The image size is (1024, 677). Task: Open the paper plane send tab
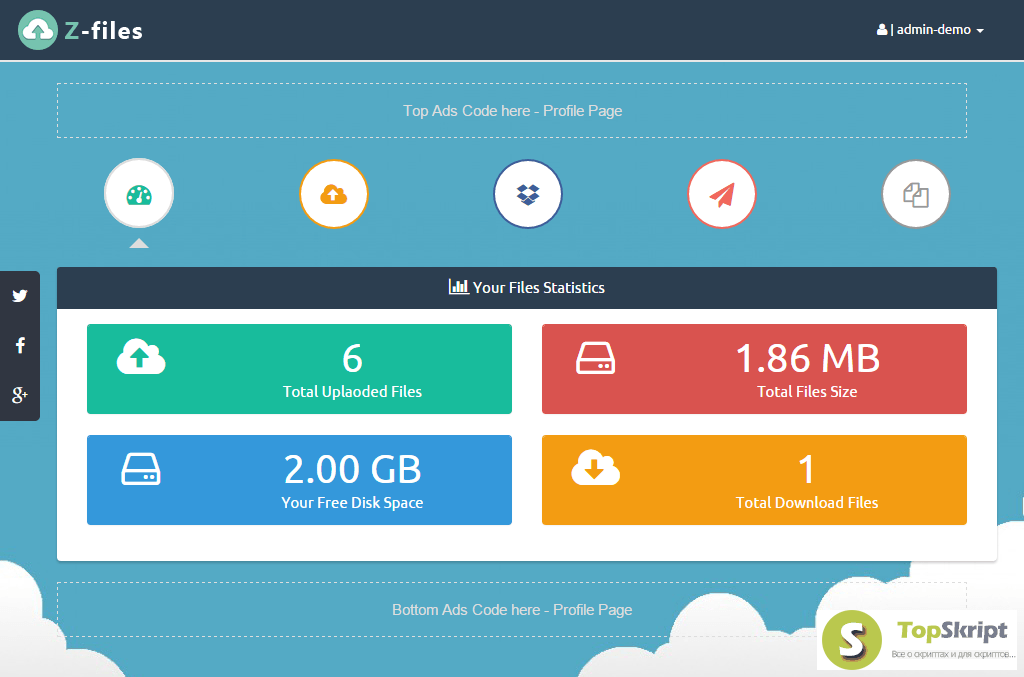pyautogui.click(x=722, y=194)
